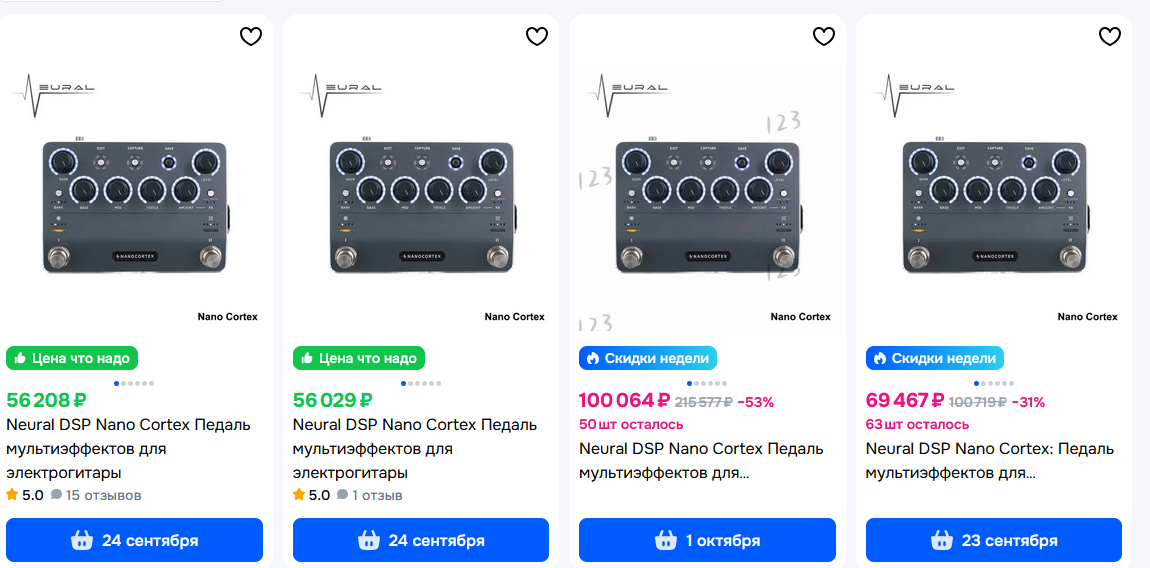
Task: Click pedal image of the 56 208 ₽ product
Action: coord(134,199)
